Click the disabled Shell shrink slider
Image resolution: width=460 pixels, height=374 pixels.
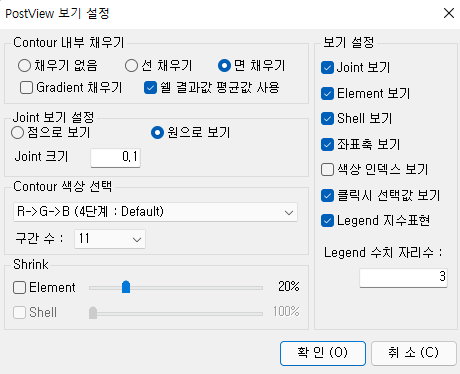point(176,313)
